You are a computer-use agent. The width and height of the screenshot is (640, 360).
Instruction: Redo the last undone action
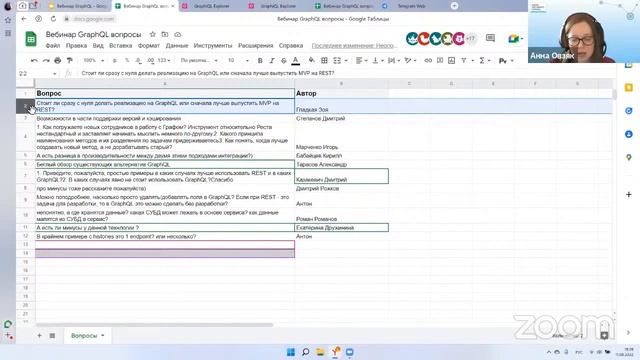(46, 60)
